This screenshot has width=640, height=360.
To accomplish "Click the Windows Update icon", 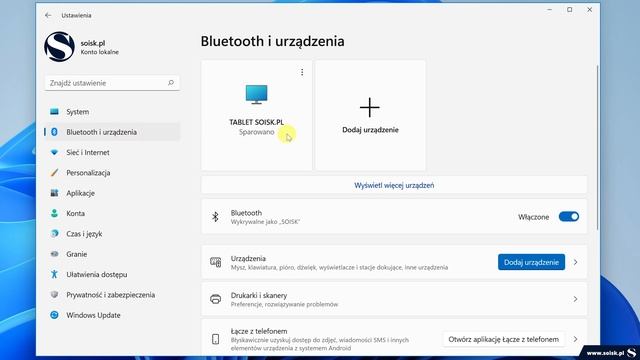I will [54, 315].
